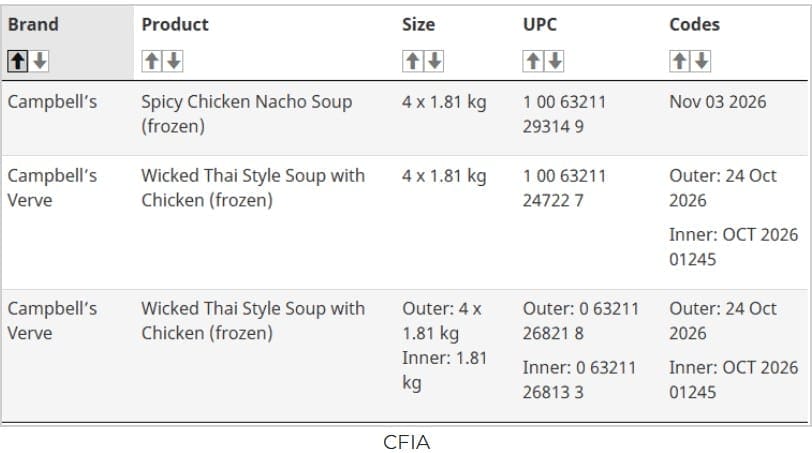Click the CFIA caption below the table
The width and height of the screenshot is (812, 453).
coord(407,442)
